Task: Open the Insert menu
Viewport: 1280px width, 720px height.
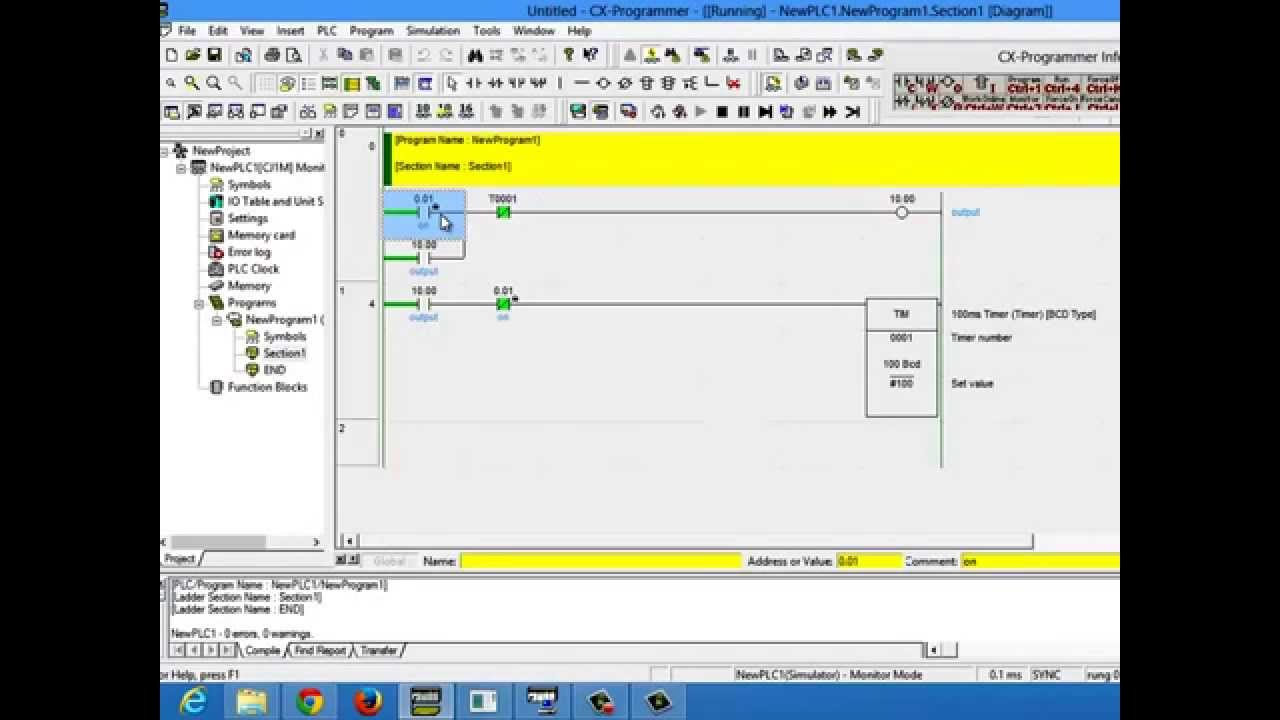Action: 290,31
